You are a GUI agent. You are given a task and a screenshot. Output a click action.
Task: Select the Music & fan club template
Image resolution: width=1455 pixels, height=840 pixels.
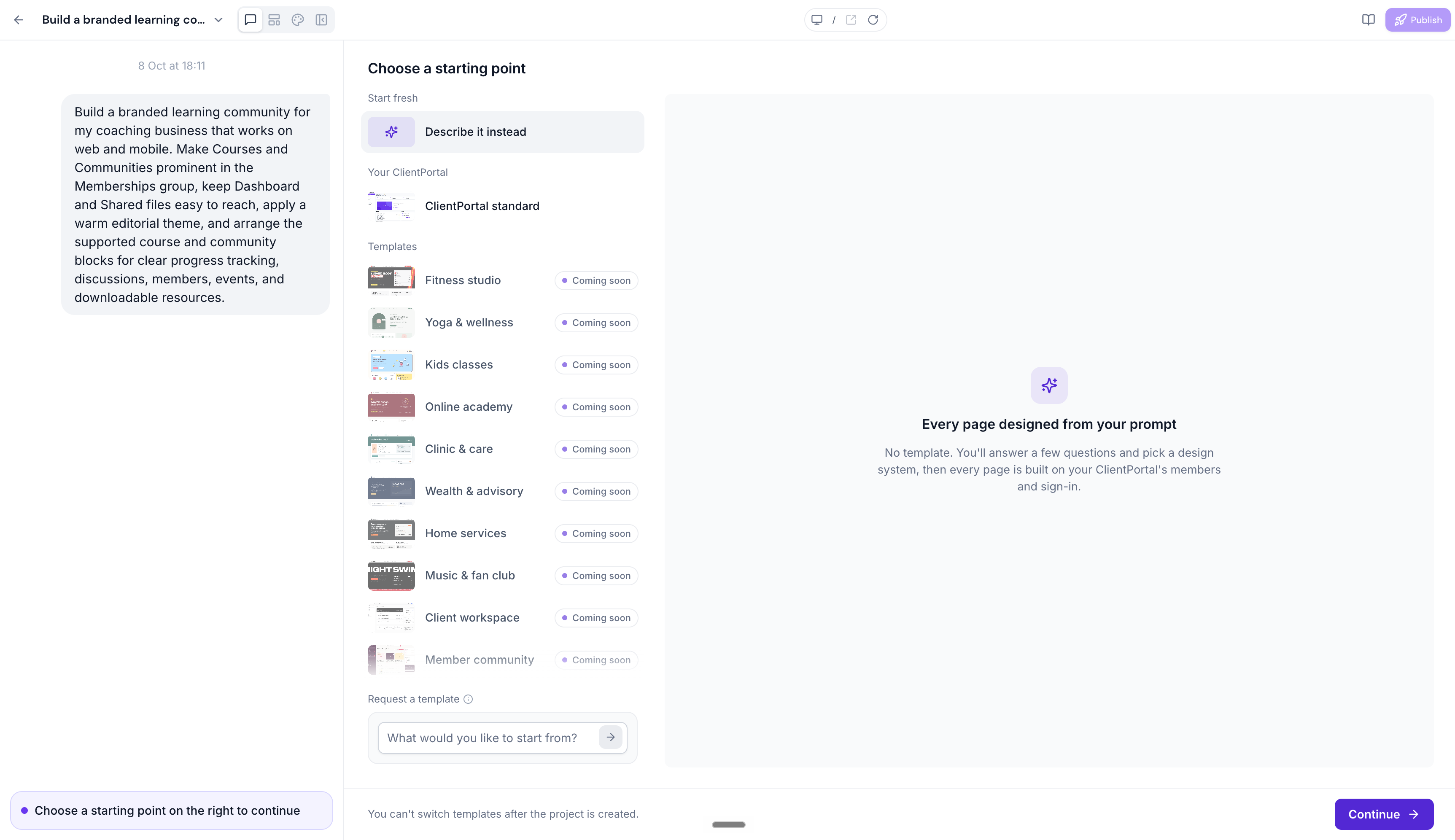tap(502, 575)
